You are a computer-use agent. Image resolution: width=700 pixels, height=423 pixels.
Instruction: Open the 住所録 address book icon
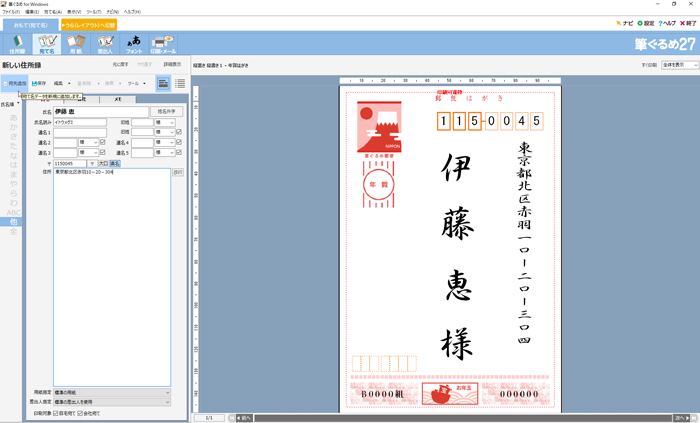17,43
